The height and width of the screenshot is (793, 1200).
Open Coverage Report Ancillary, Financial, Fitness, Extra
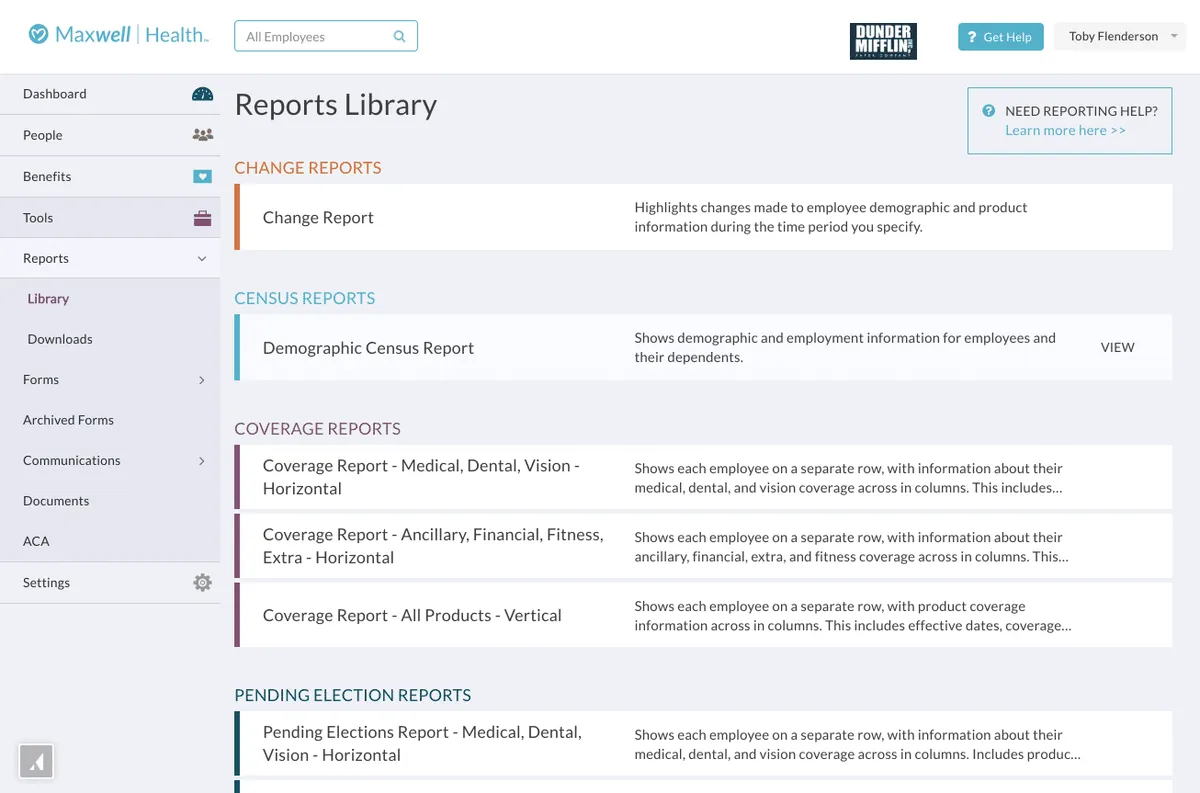[x=703, y=546]
